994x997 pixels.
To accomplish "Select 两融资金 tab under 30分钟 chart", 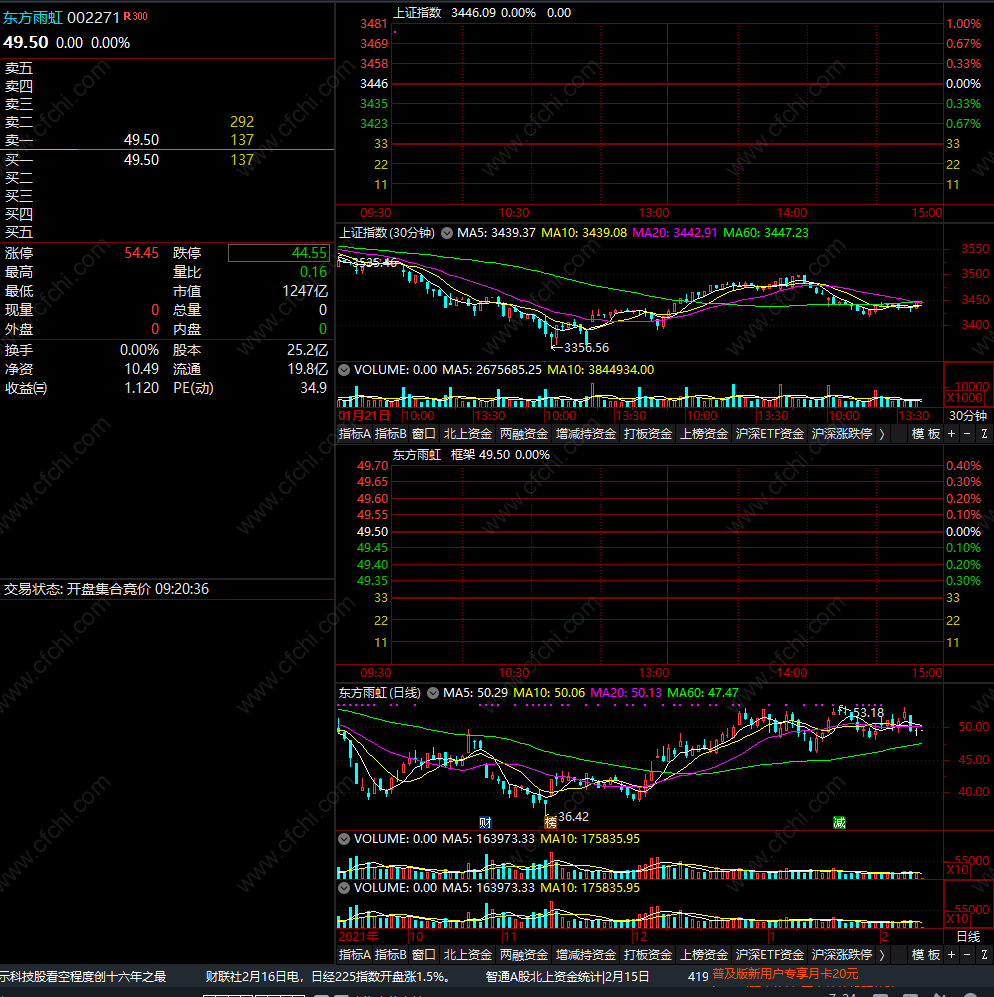I will [523, 434].
